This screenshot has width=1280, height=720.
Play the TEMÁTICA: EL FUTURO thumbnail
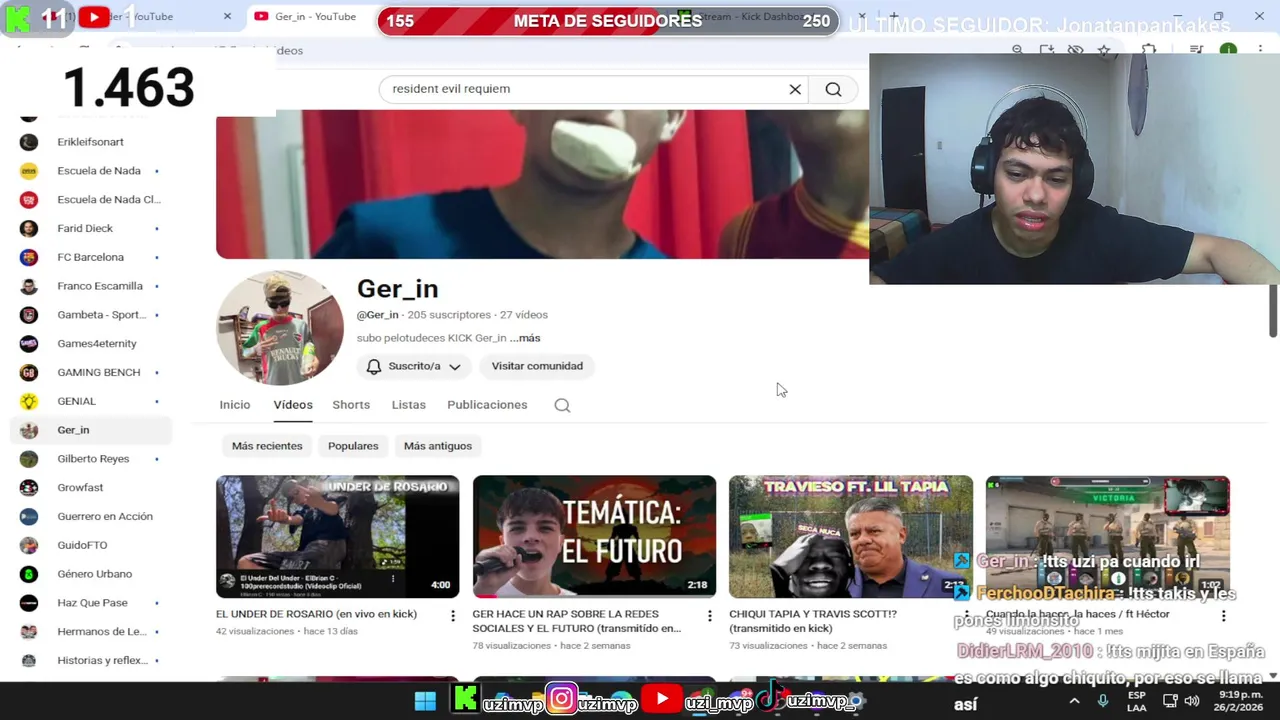[x=594, y=537]
